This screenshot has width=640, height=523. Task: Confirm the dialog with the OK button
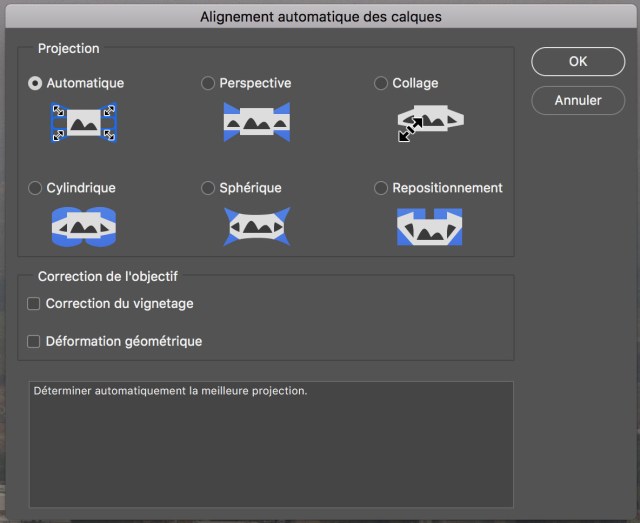577,61
